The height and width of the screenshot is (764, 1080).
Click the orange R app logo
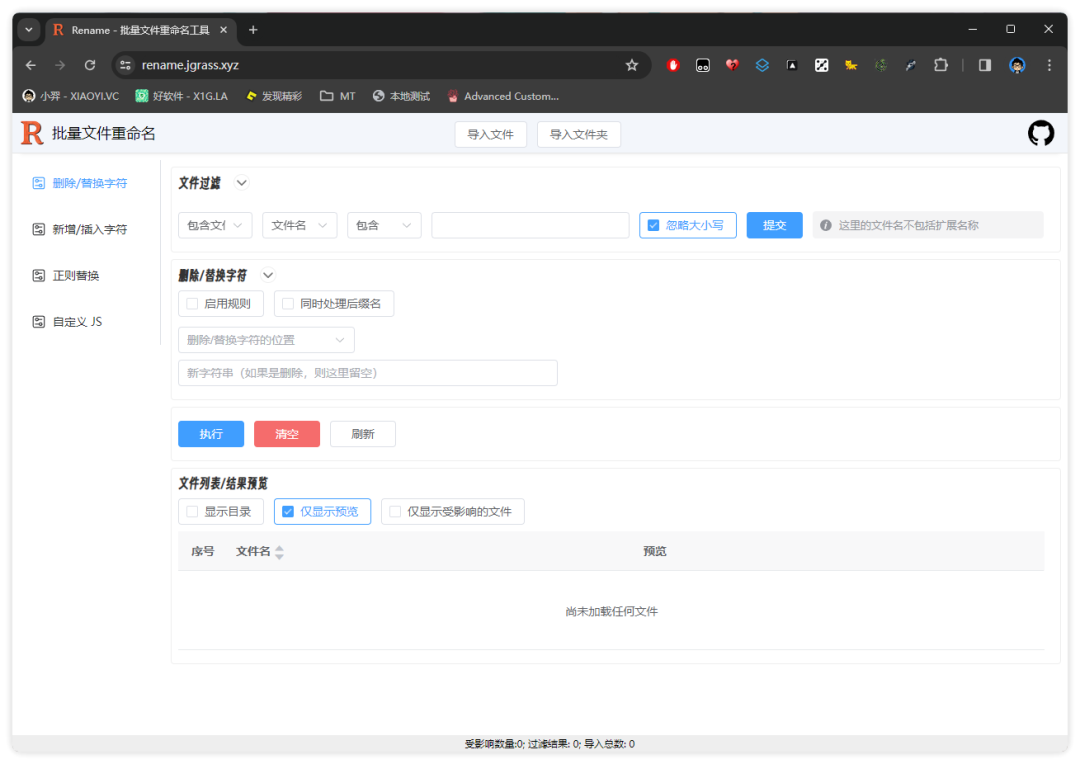32,133
